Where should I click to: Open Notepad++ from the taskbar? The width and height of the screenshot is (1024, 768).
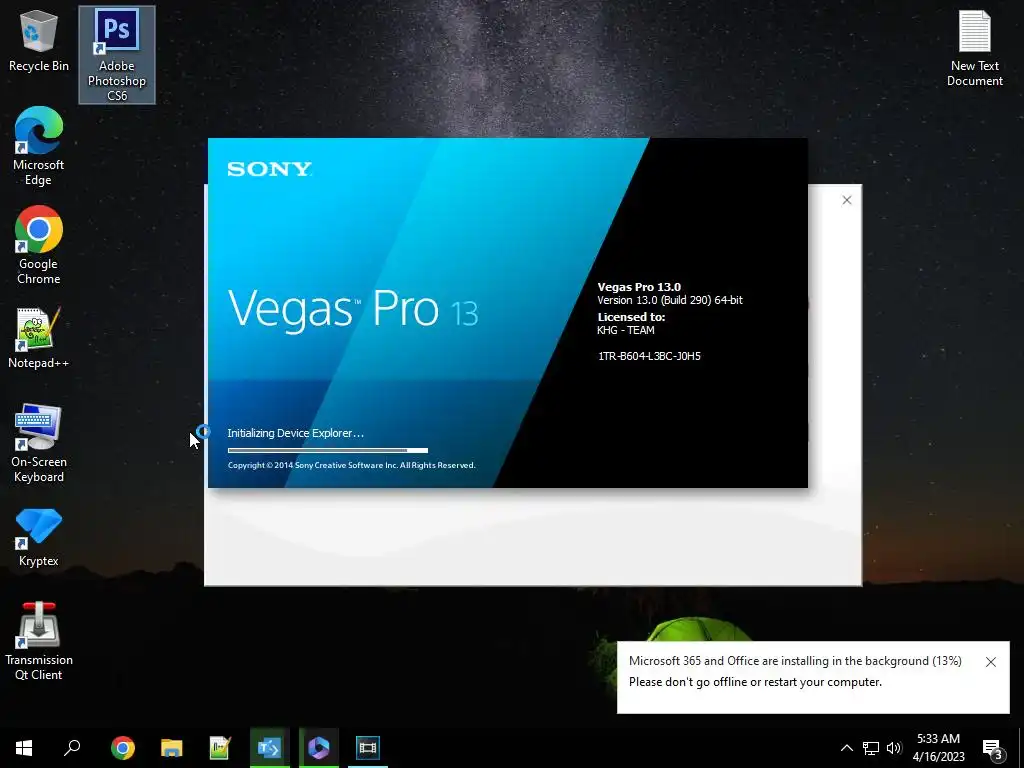(220, 748)
